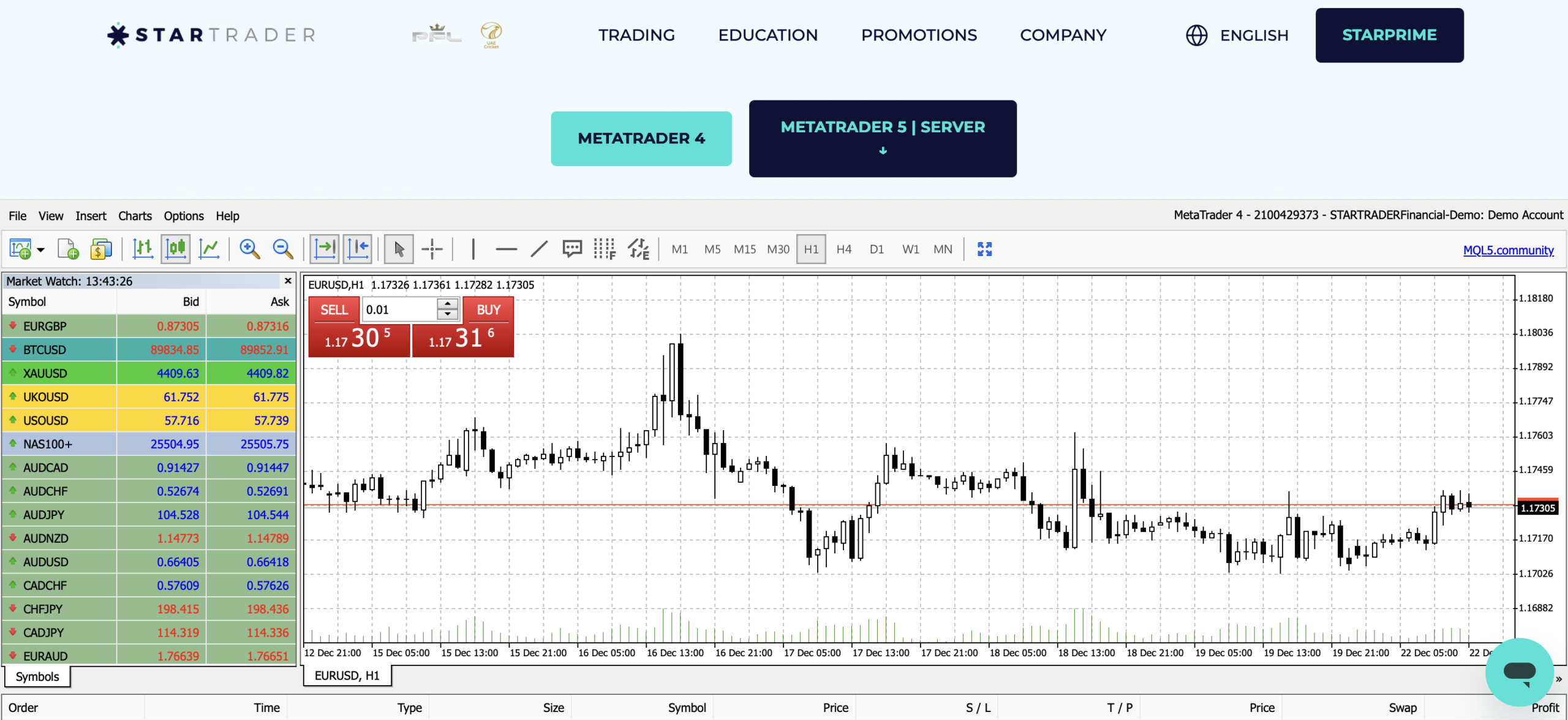The width and height of the screenshot is (1568, 720).
Task: Open the Charts menu
Action: pyautogui.click(x=135, y=216)
